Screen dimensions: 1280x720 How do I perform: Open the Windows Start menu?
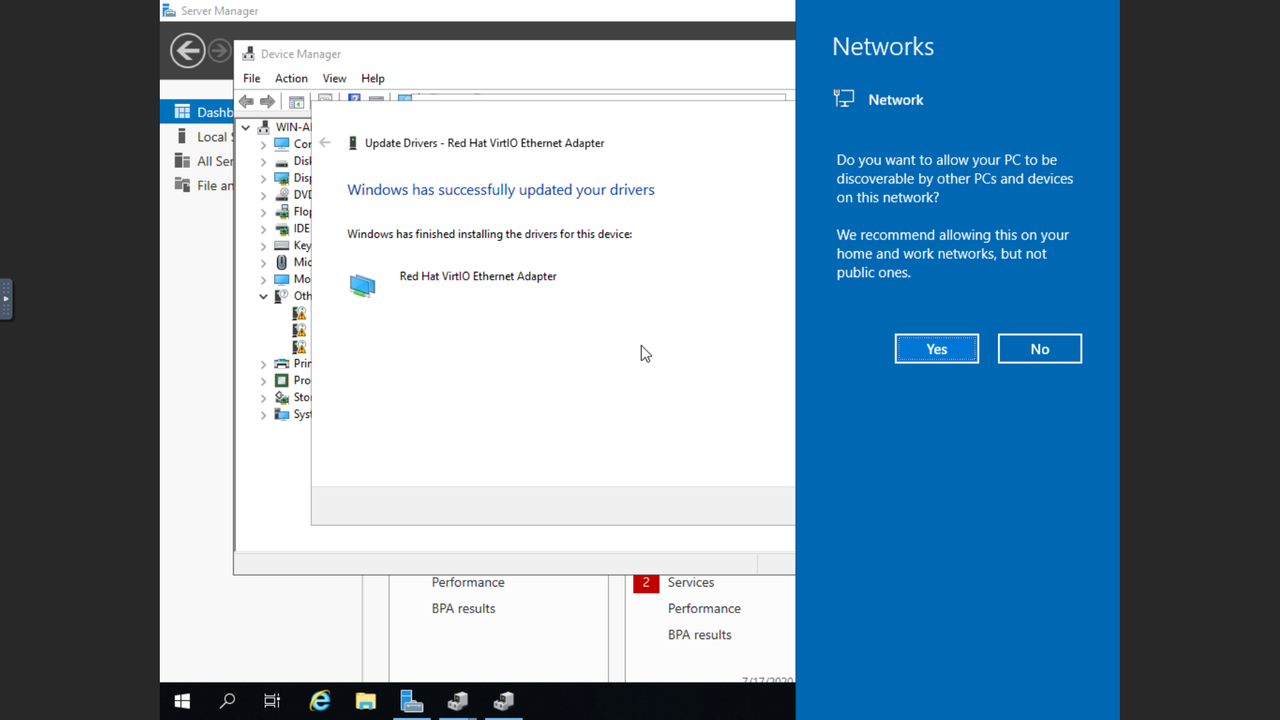(x=183, y=701)
